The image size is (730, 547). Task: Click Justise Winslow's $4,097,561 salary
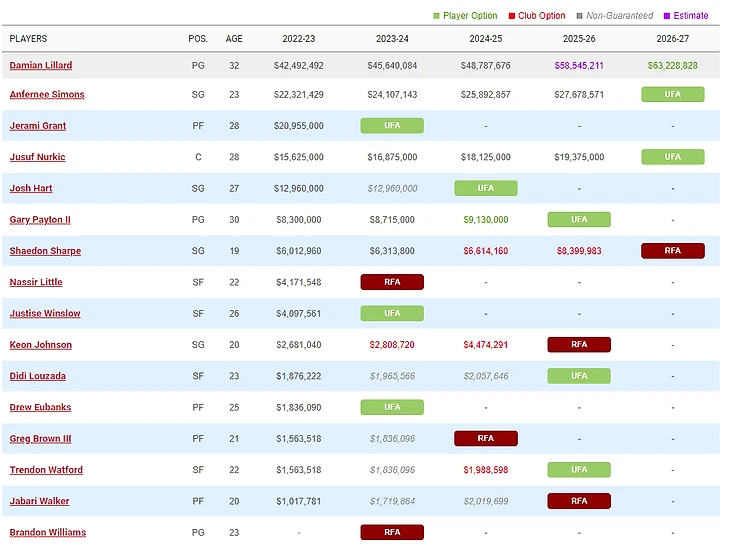pos(299,314)
